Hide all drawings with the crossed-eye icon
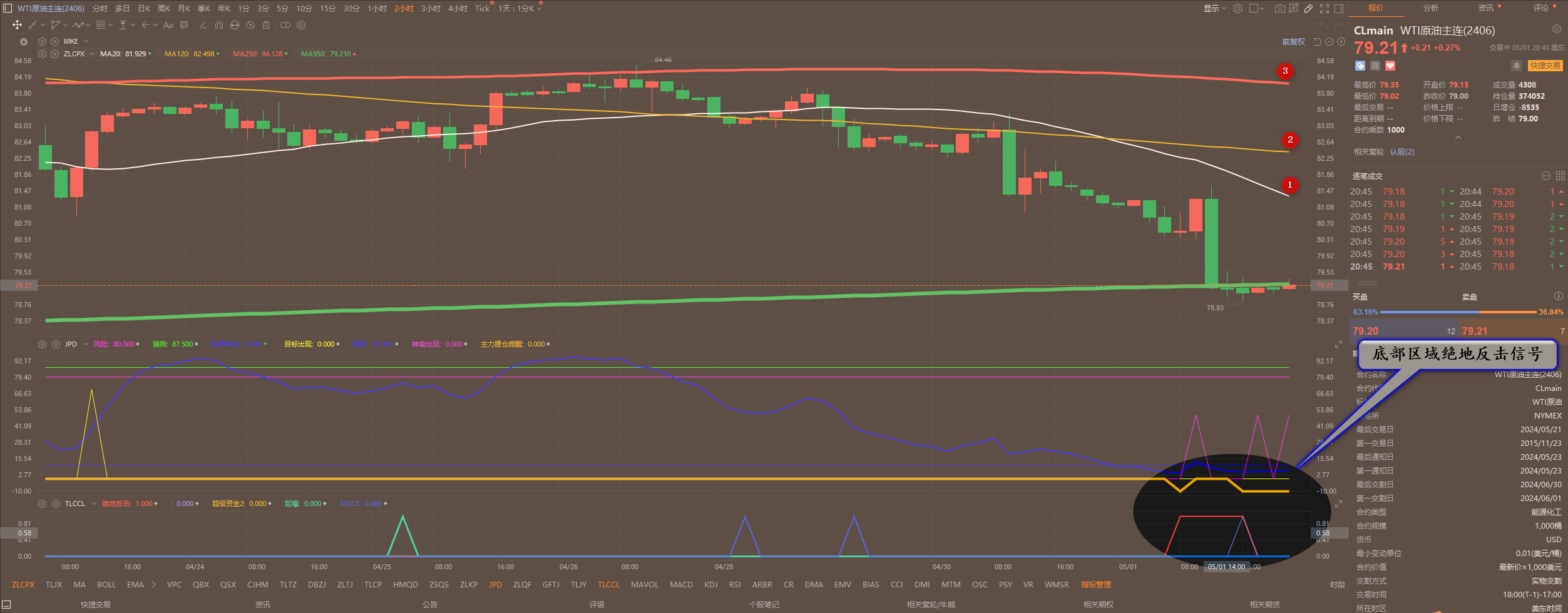Viewport: 1568px width, 613px height. pos(250,25)
